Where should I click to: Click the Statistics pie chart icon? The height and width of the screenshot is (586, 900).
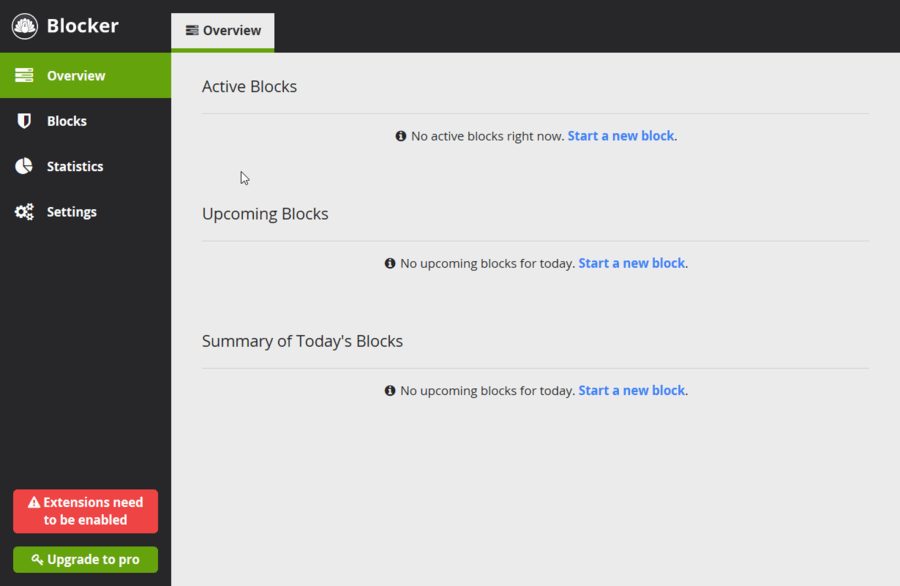coord(24,166)
